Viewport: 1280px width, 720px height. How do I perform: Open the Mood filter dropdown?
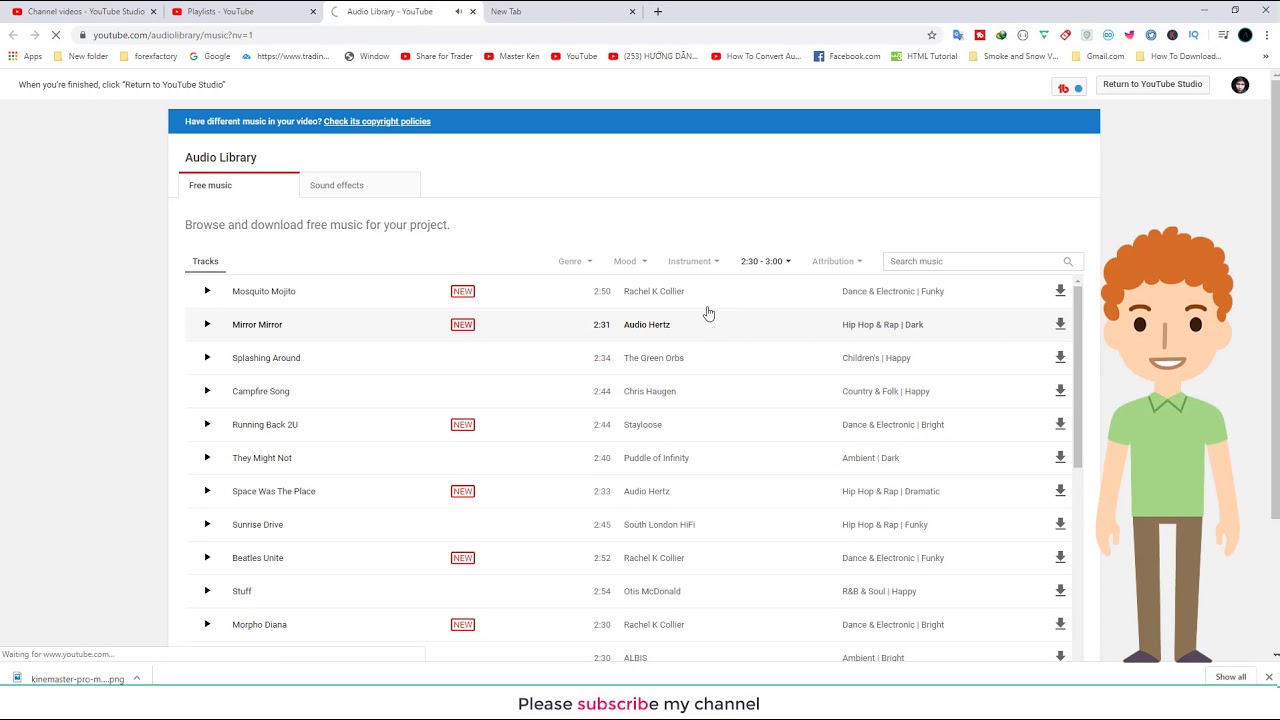(630, 261)
